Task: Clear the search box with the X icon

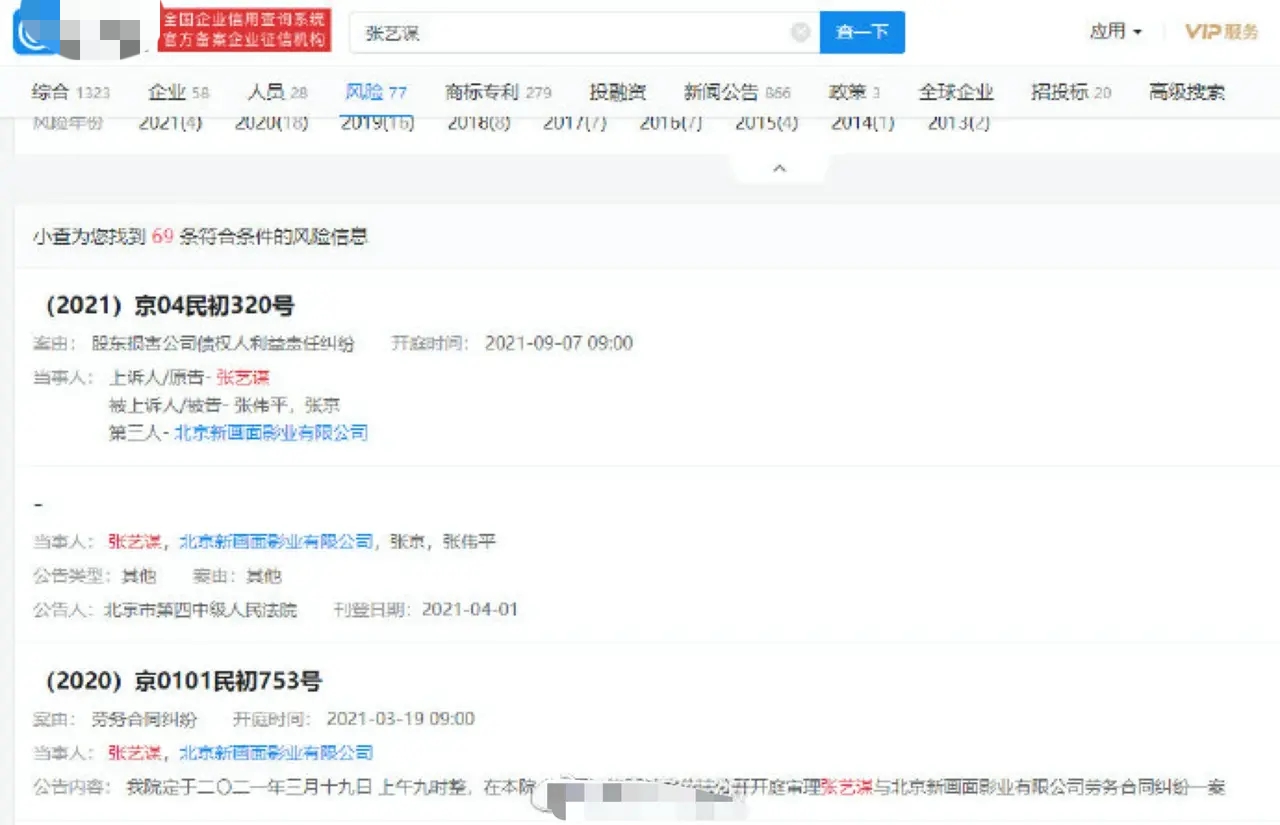Action: point(800,33)
